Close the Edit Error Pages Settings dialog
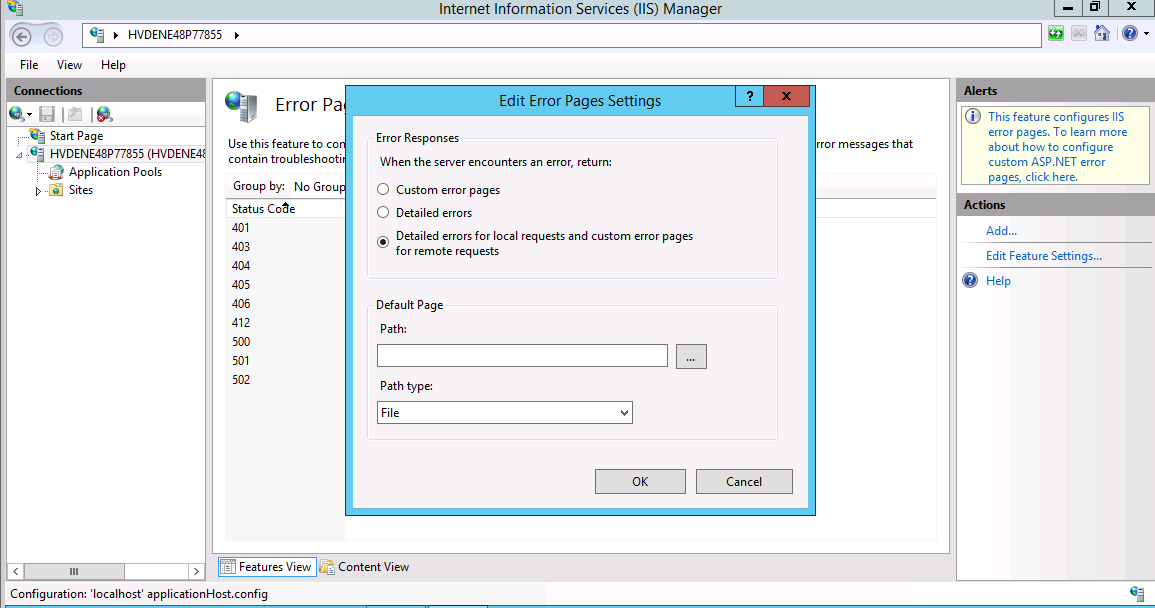Viewport: 1155px width, 608px height. [x=787, y=97]
